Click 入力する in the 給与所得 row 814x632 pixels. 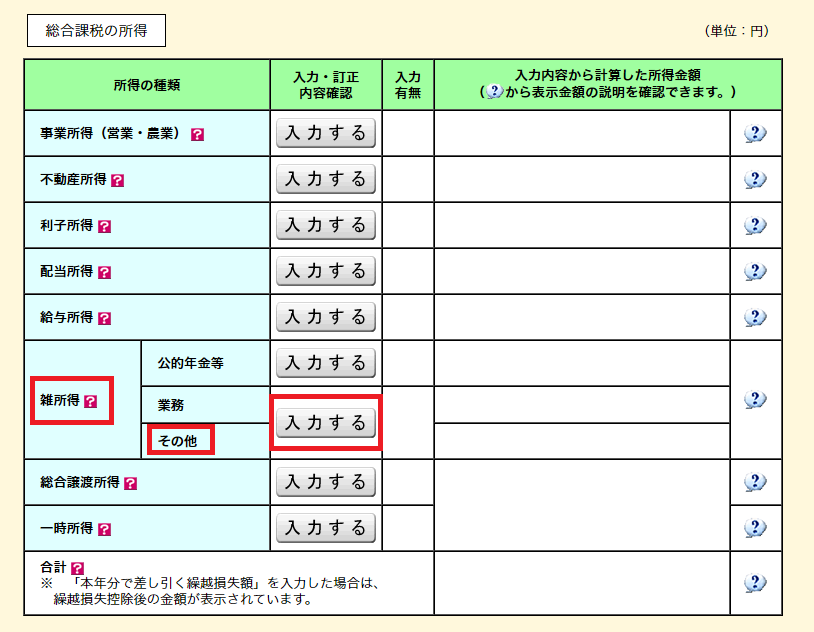(325, 317)
